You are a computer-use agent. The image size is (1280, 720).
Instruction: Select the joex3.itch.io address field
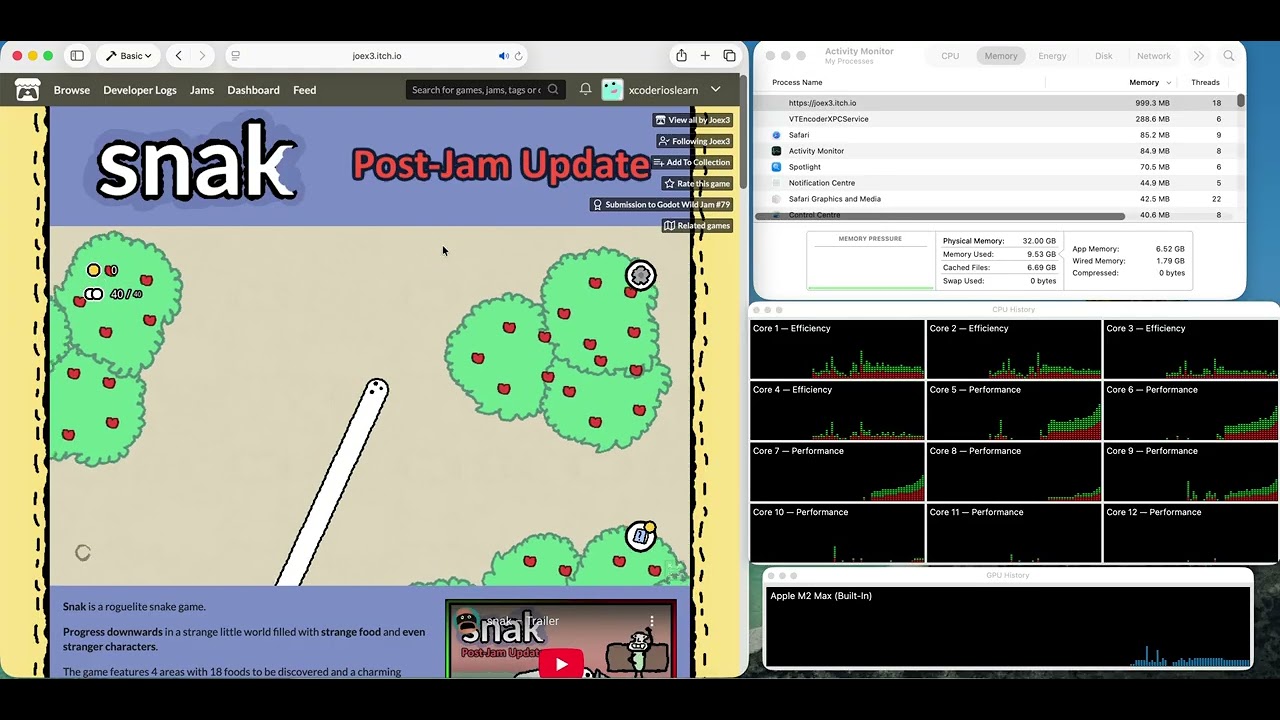[x=377, y=56]
